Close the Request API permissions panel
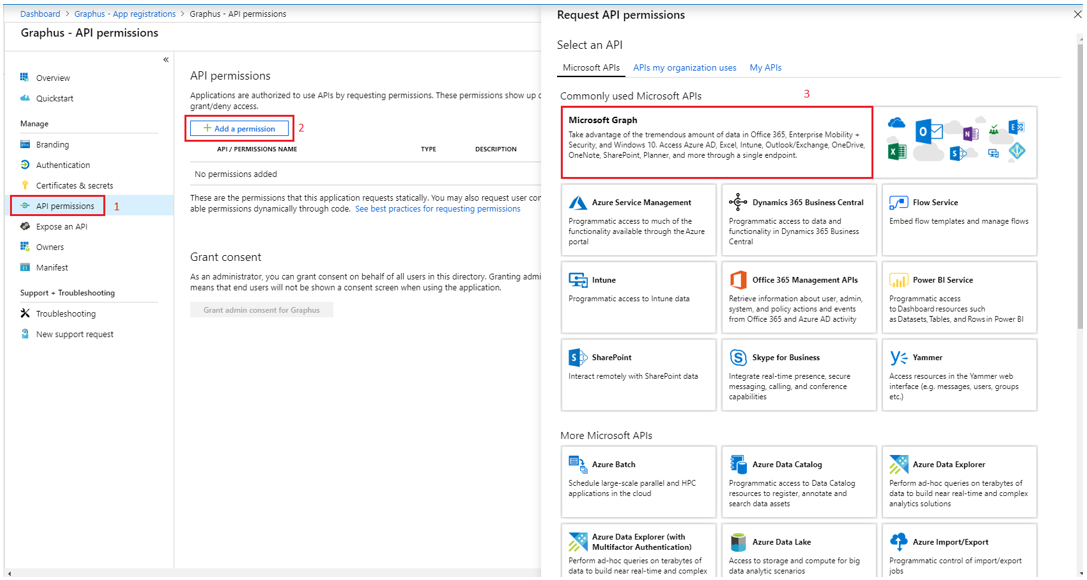This screenshot has height=580, width=1087. click(x=1077, y=15)
